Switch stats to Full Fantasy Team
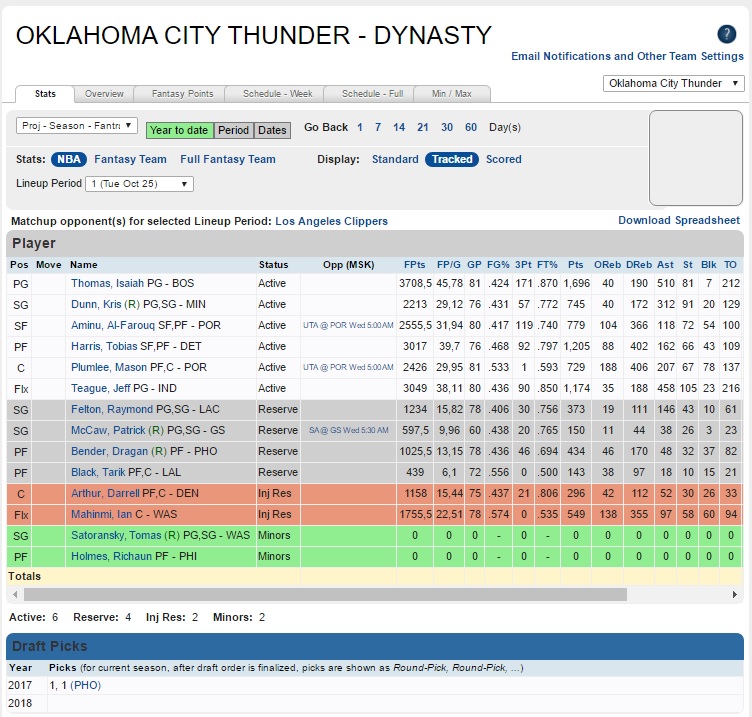 click(x=228, y=159)
